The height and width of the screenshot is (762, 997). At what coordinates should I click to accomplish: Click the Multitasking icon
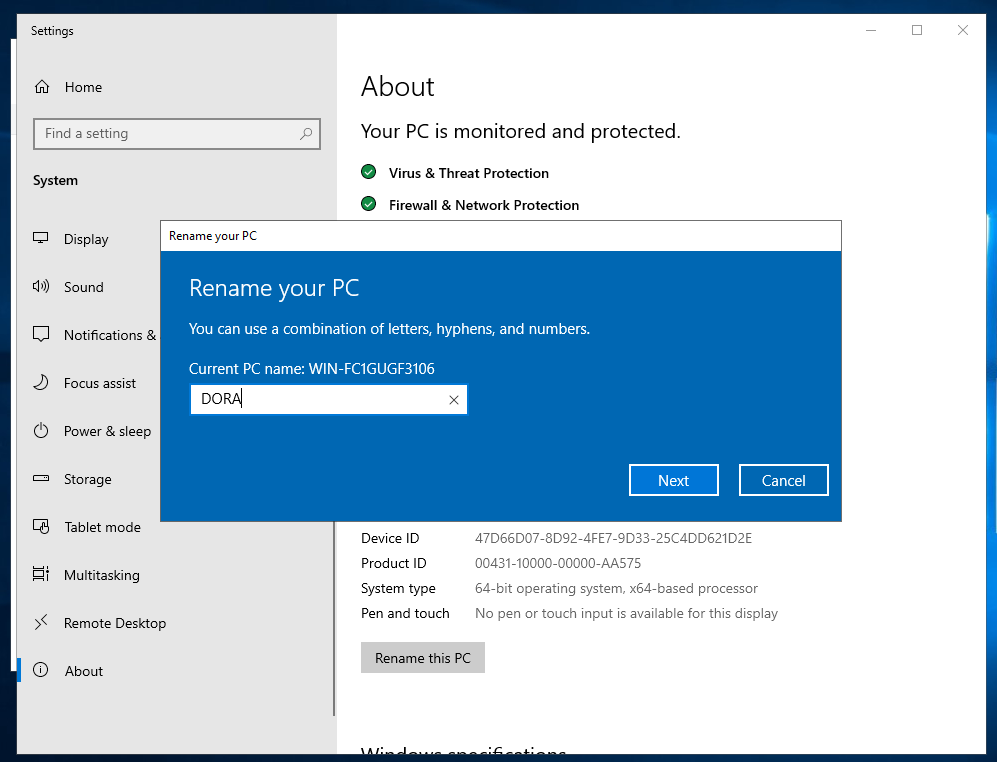pos(41,575)
